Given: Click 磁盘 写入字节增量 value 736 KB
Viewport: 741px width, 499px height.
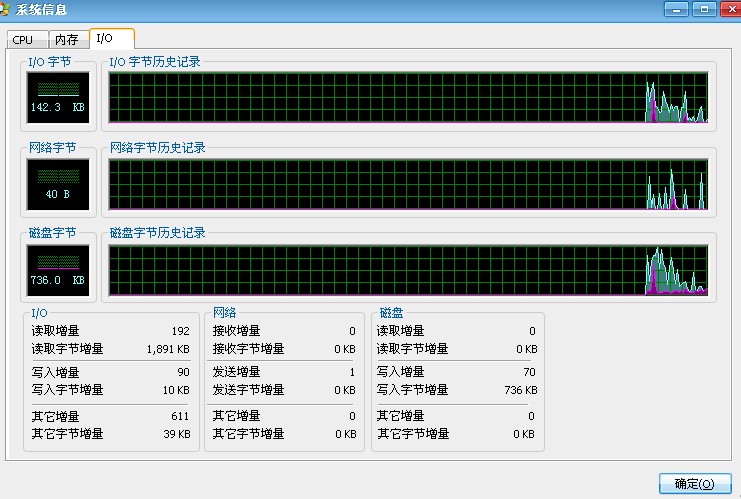Looking at the screenshot, I should 521,390.
